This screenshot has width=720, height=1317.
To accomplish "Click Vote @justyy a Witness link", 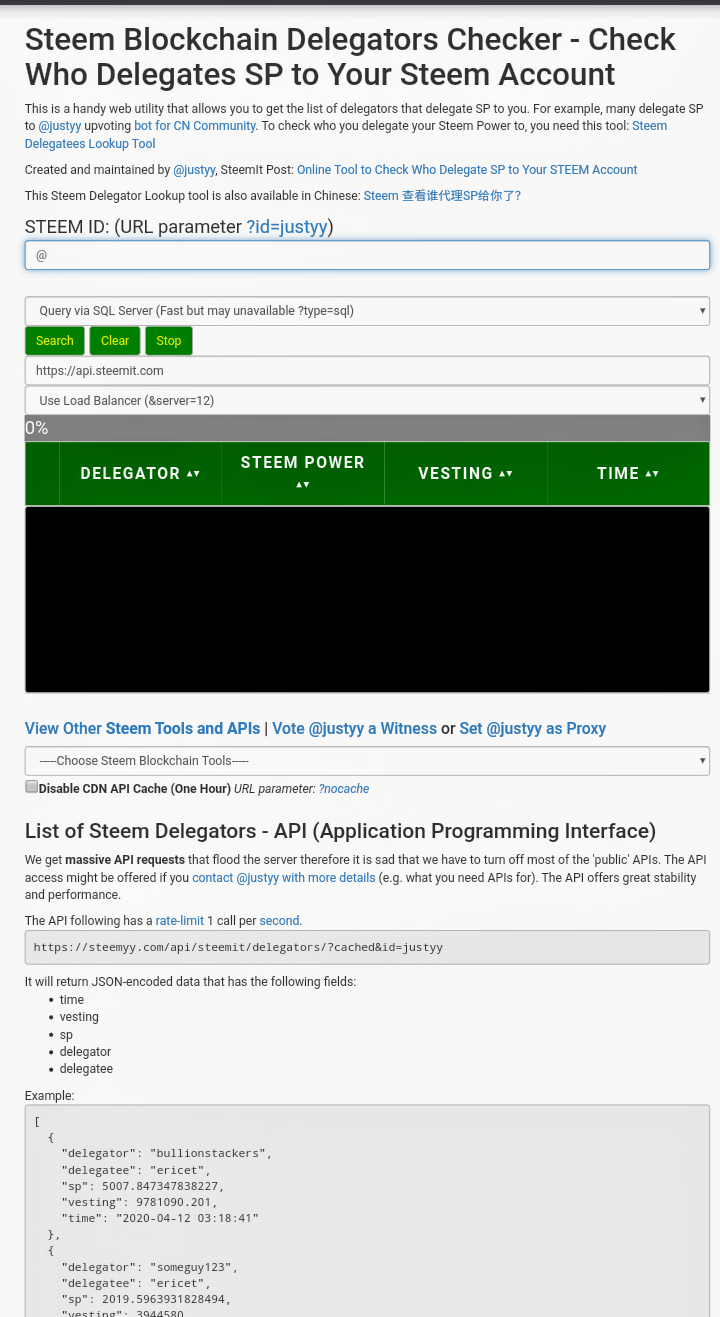I will [354, 729].
